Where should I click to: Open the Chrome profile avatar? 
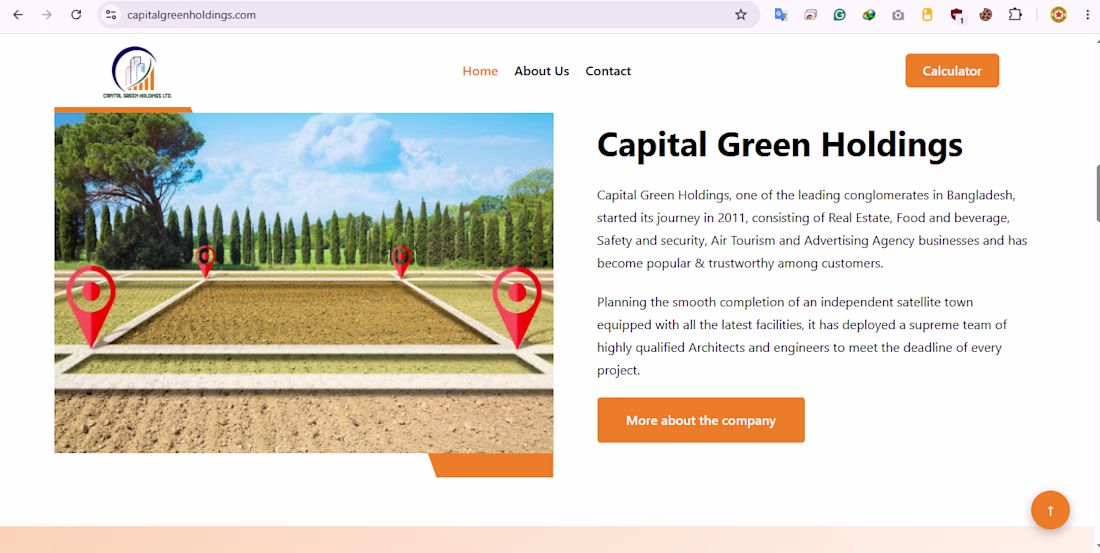click(x=1058, y=15)
